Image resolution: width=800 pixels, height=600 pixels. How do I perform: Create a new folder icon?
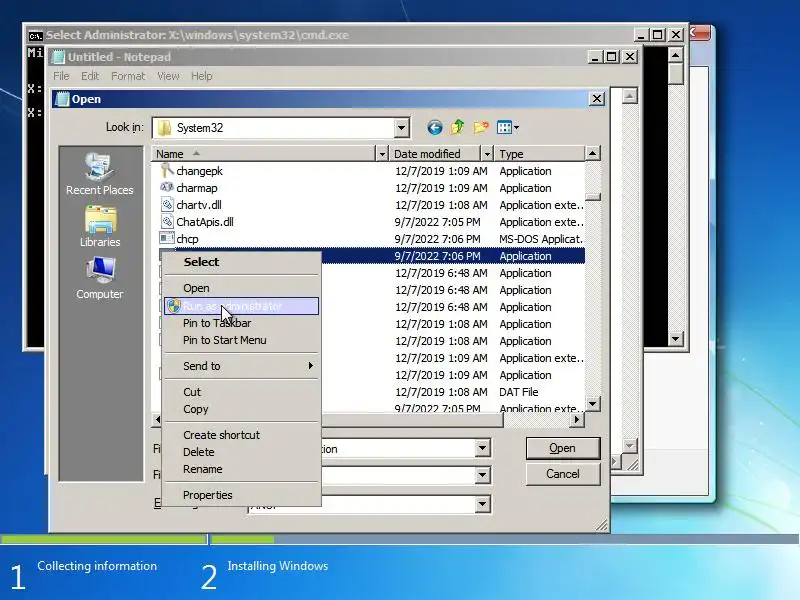point(481,127)
